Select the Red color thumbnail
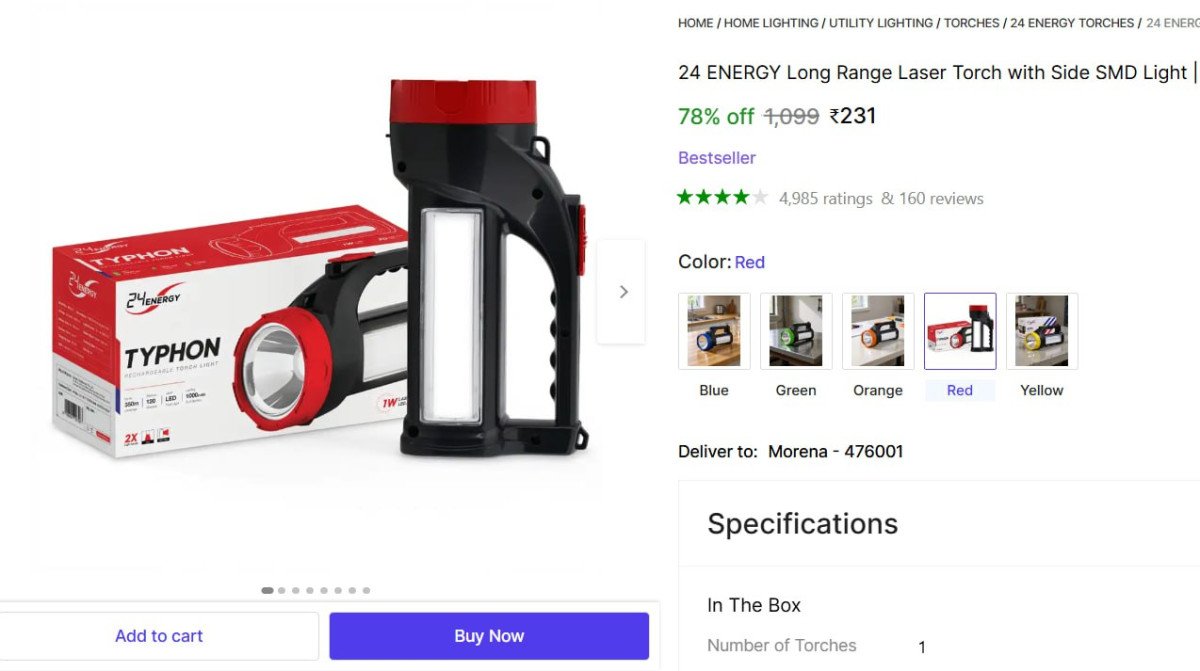Viewport: 1200px width, 671px height. coord(960,331)
